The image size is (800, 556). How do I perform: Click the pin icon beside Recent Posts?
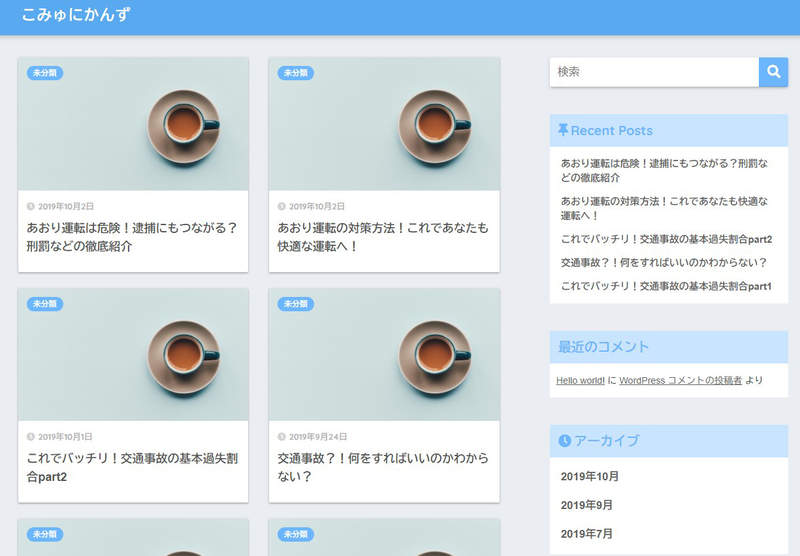coord(563,130)
